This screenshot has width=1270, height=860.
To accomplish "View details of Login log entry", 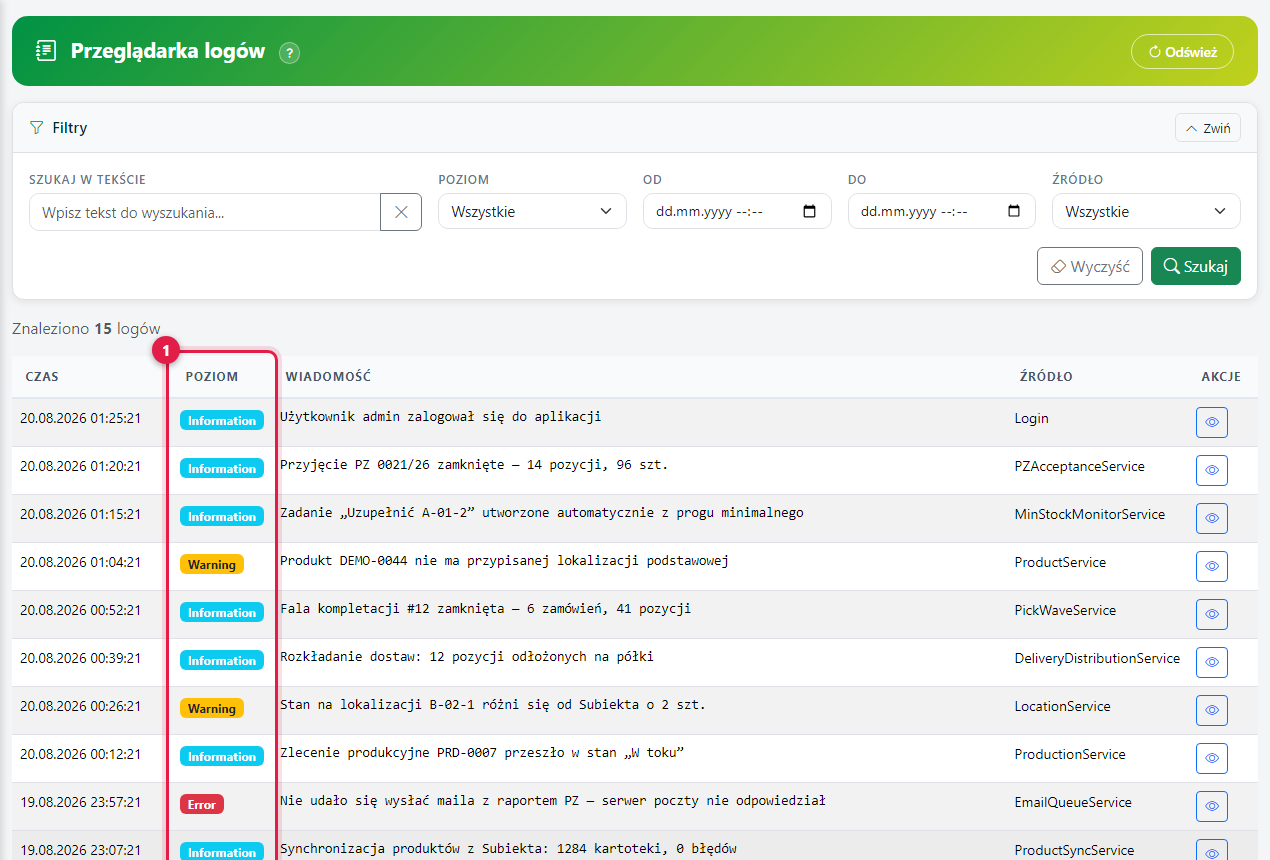I will 1212,422.
